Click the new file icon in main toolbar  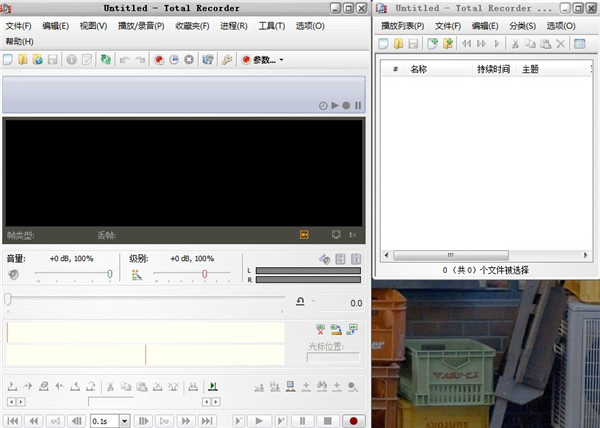(9, 60)
